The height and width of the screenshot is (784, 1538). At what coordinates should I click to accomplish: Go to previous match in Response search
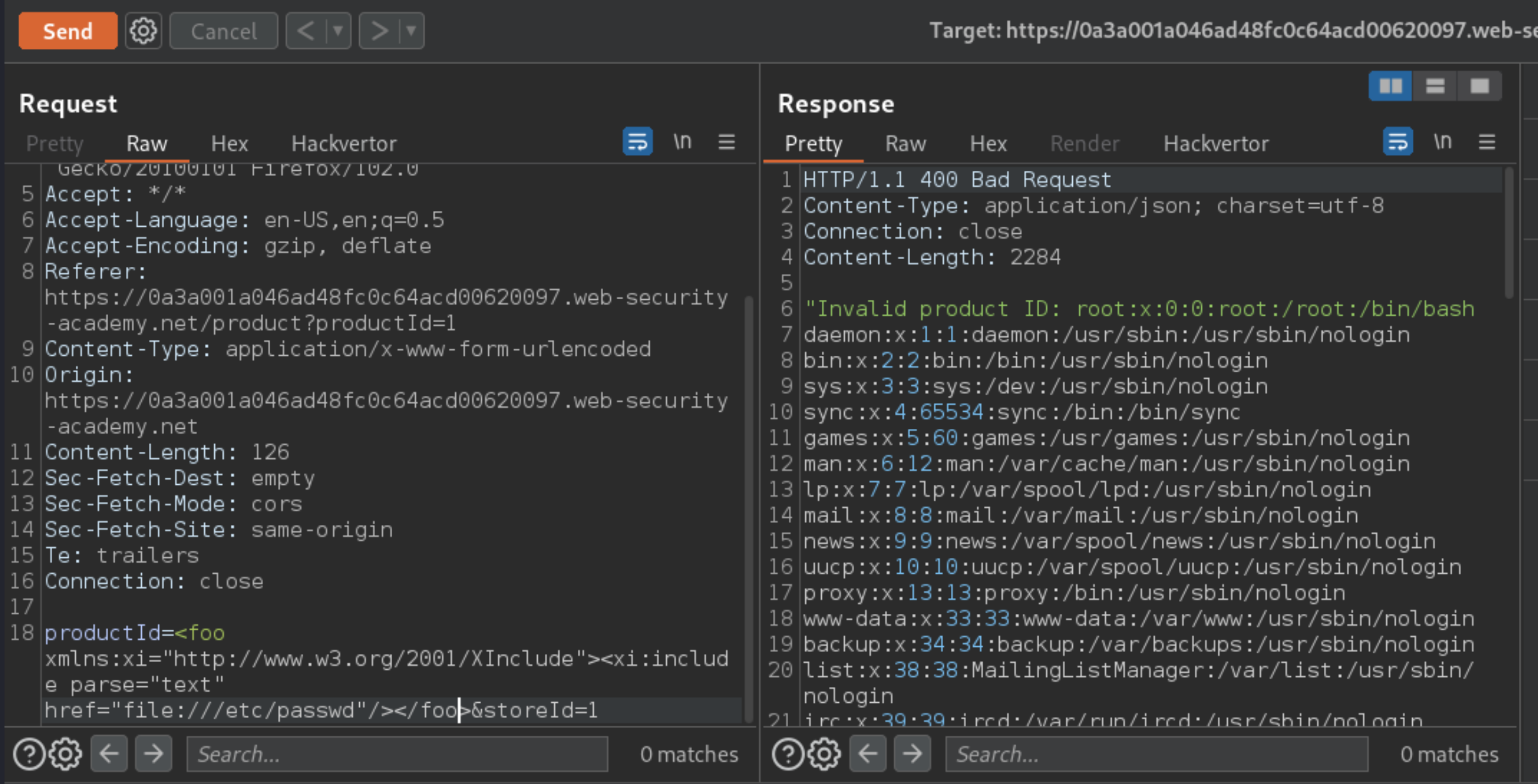pos(867,754)
